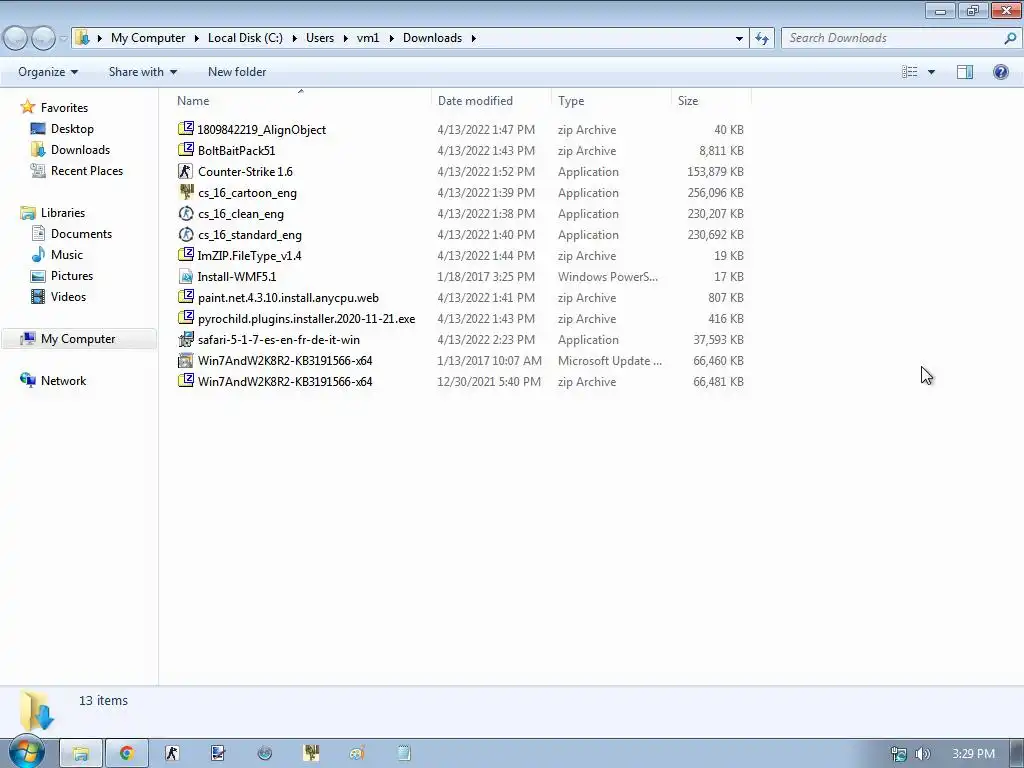The image size is (1024, 768).
Task: Open Google Chrome from the taskbar
Action: point(127,754)
